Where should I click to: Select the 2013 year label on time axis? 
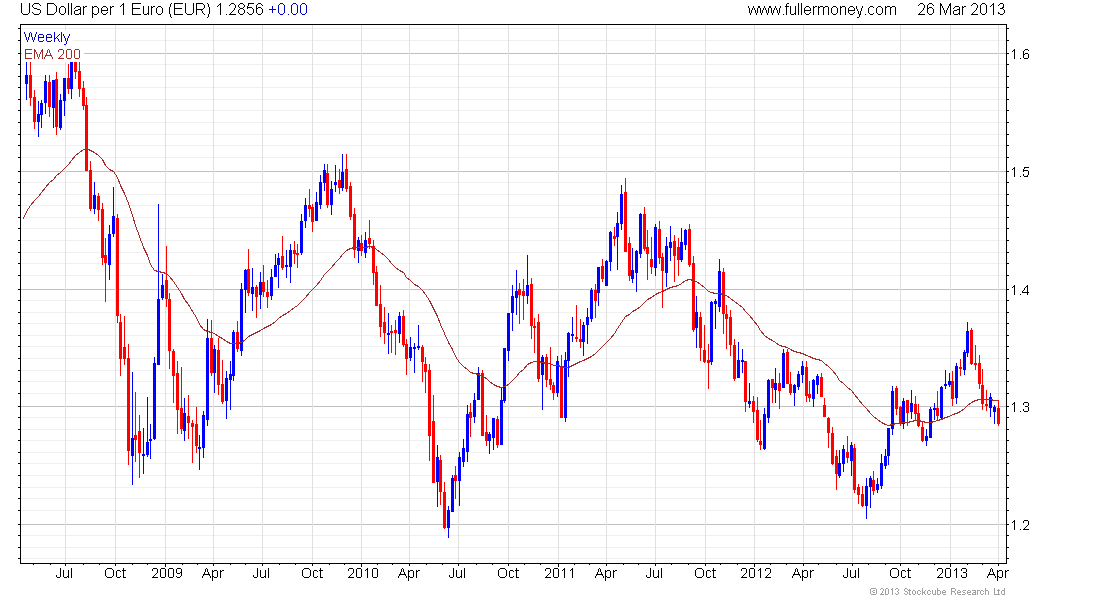952,573
